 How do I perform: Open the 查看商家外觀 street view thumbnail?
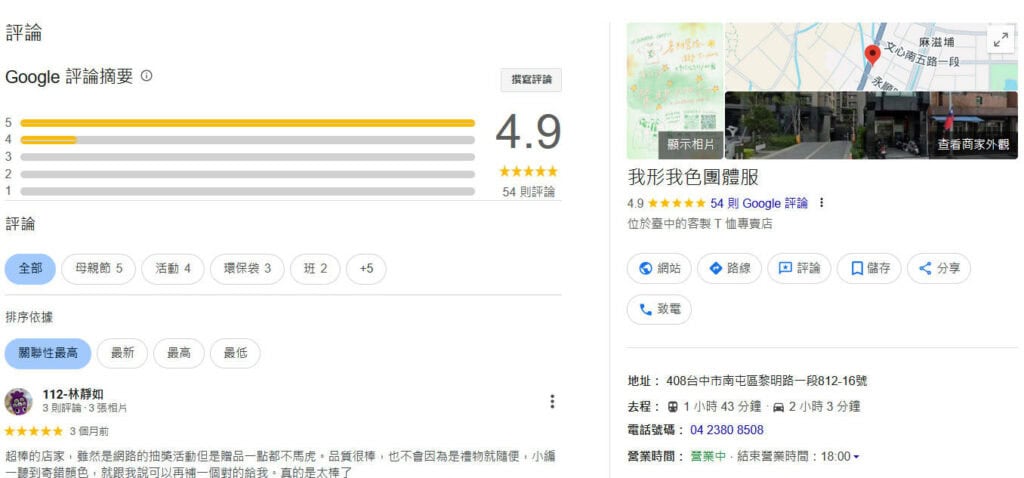click(x=871, y=125)
